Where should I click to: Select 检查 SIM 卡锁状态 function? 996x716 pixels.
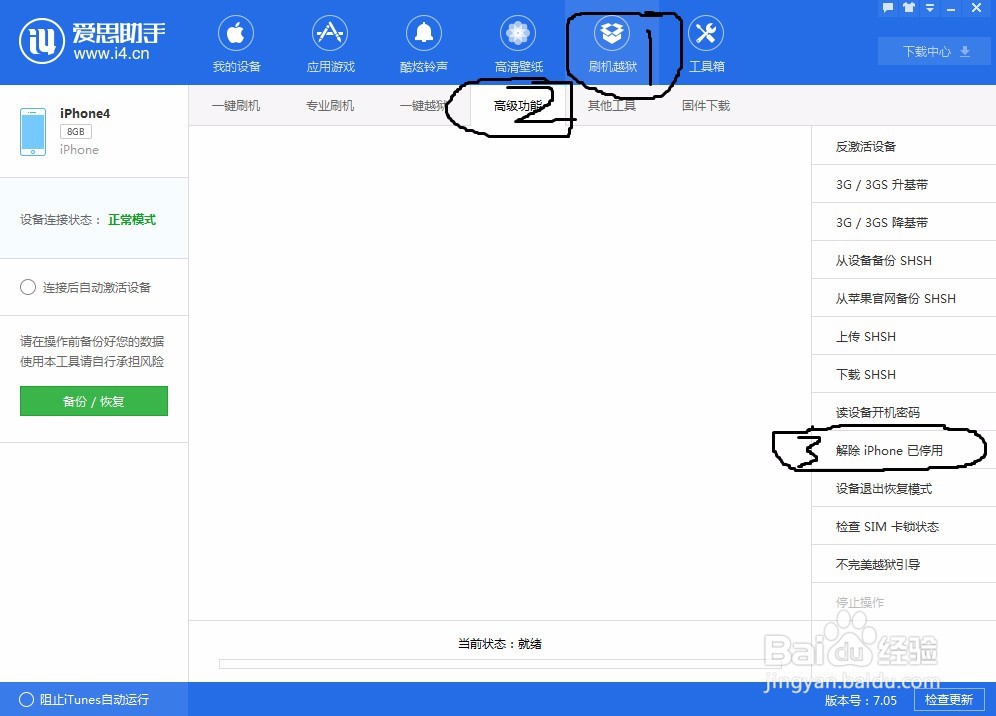(903, 526)
